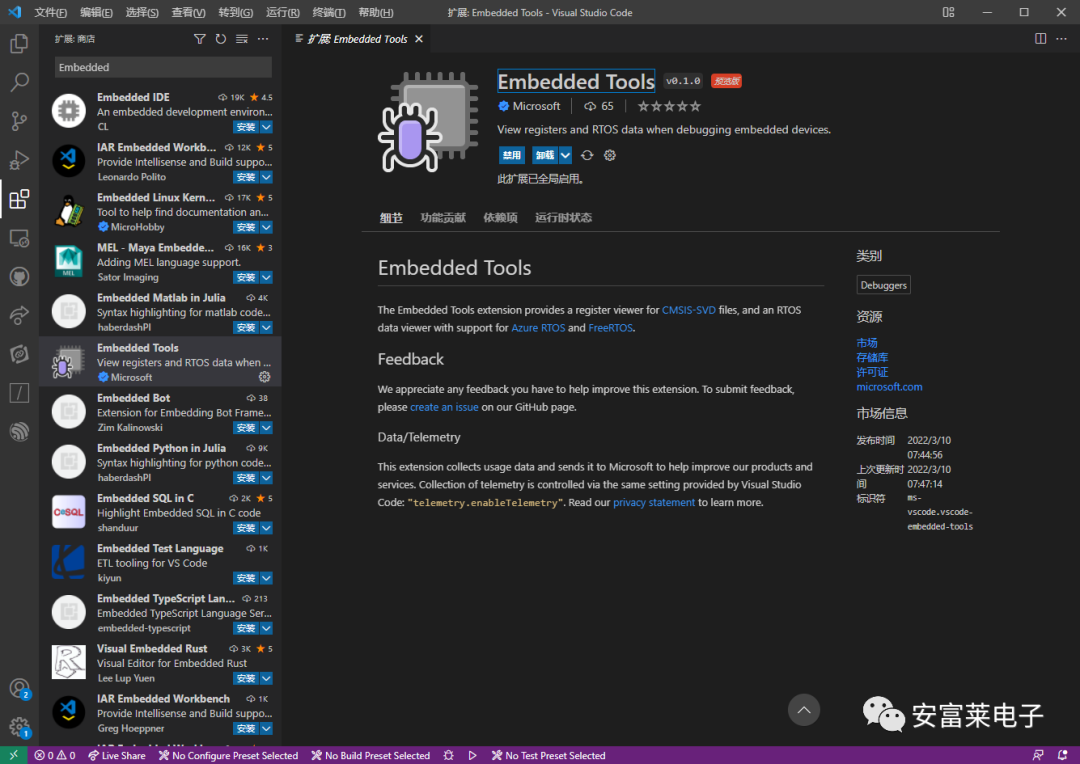Open the Extensions view icon
The width and height of the screenshot is (1080, 764).
click(x=19, y=199)
